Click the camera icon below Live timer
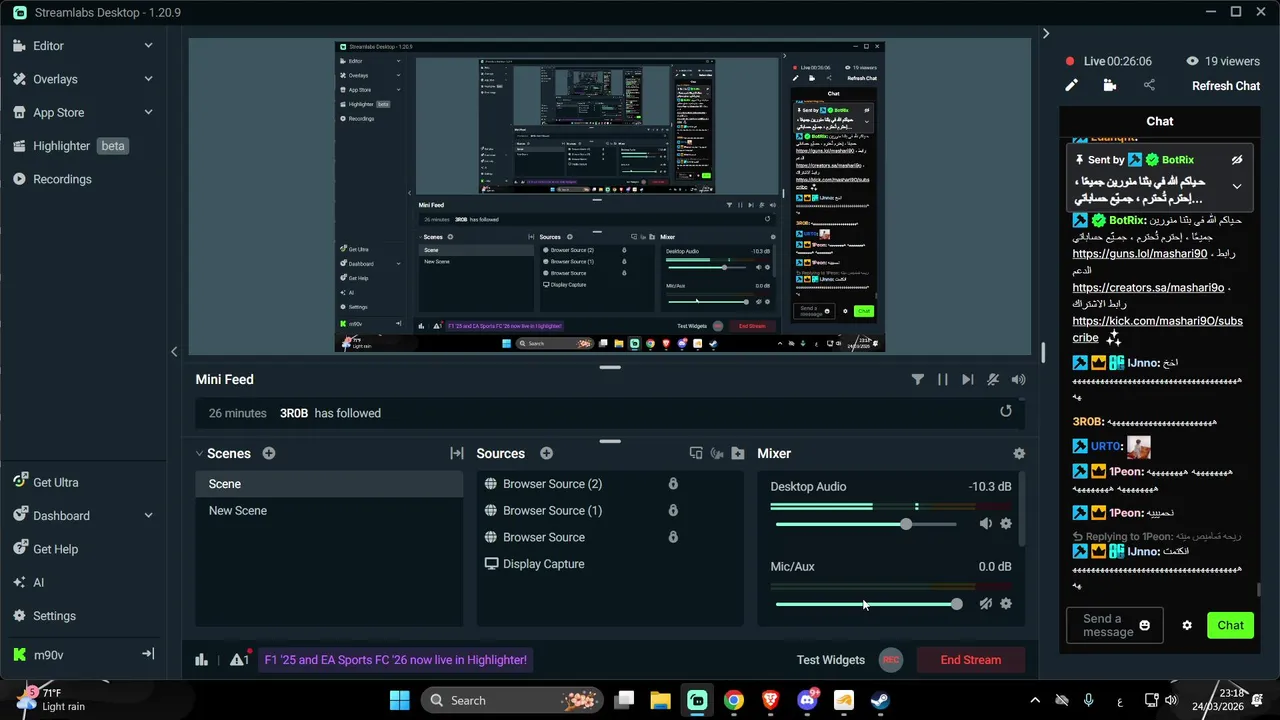This screenshot has height=720, width=1280. [x=1109, y=85]
